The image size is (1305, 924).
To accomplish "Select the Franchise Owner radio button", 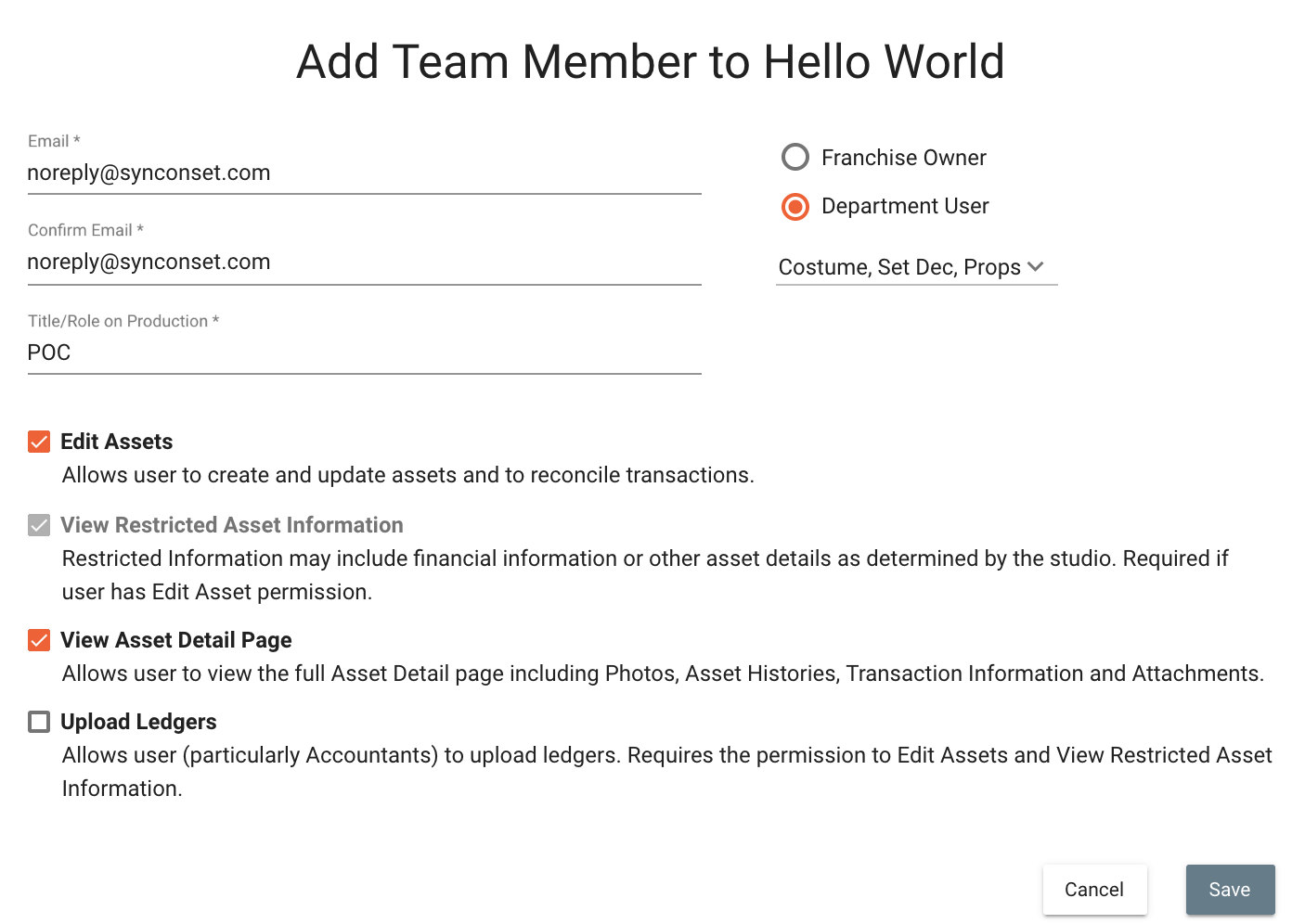I will click(795, 158).
